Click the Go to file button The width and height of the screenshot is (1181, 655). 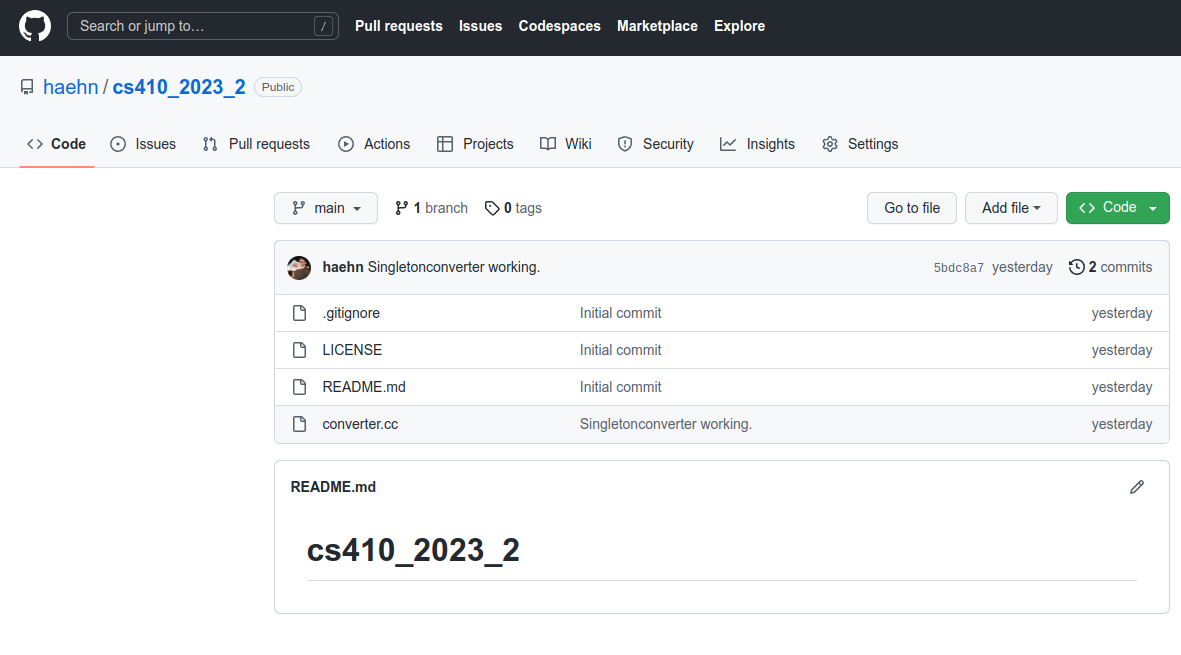912,208
